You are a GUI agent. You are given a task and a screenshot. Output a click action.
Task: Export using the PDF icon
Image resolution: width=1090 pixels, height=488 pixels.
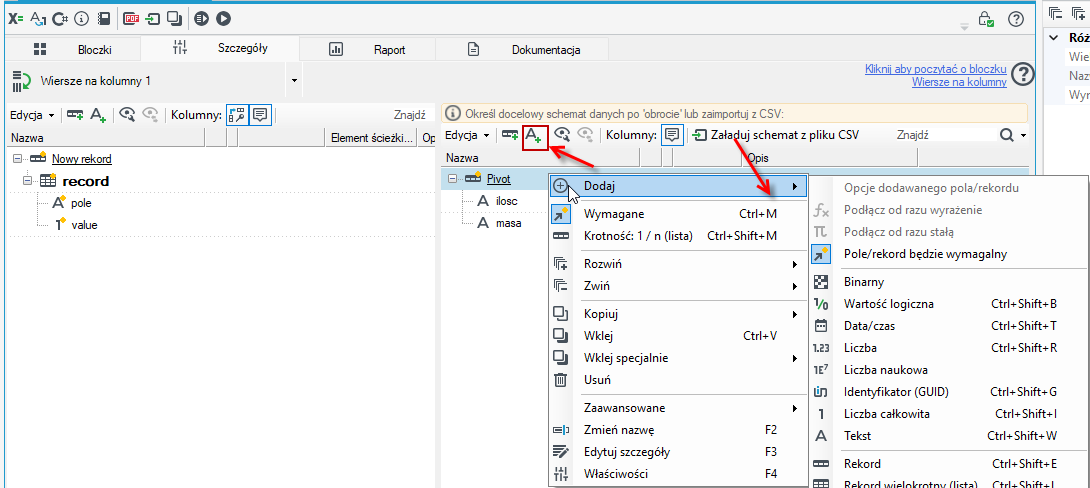pyautogui.click(x=131, y=19)
